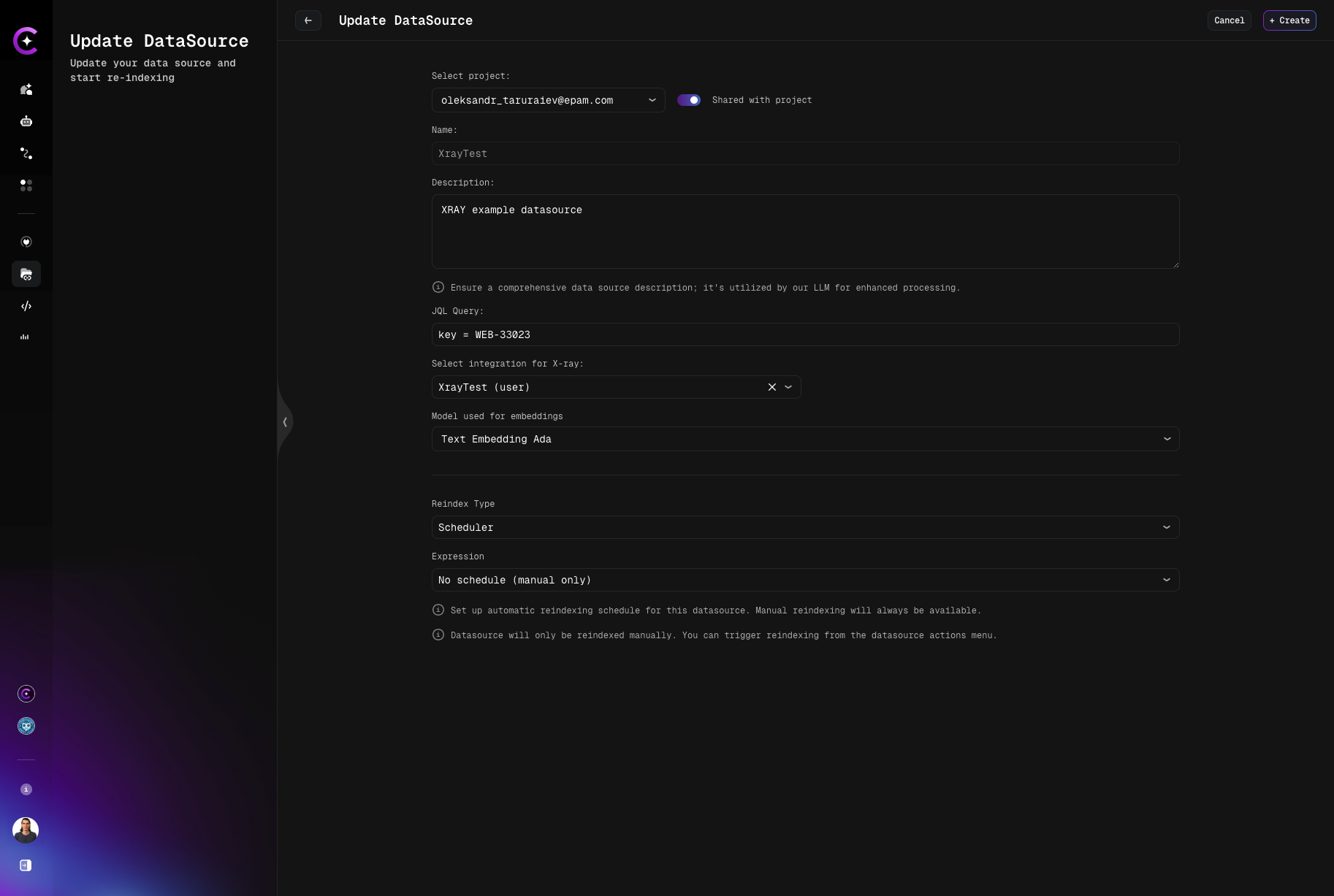The height and width of the screenshot is (896, 1334).
Task: Click the back arrow near Update DataSource title
Action: (308, 20)
